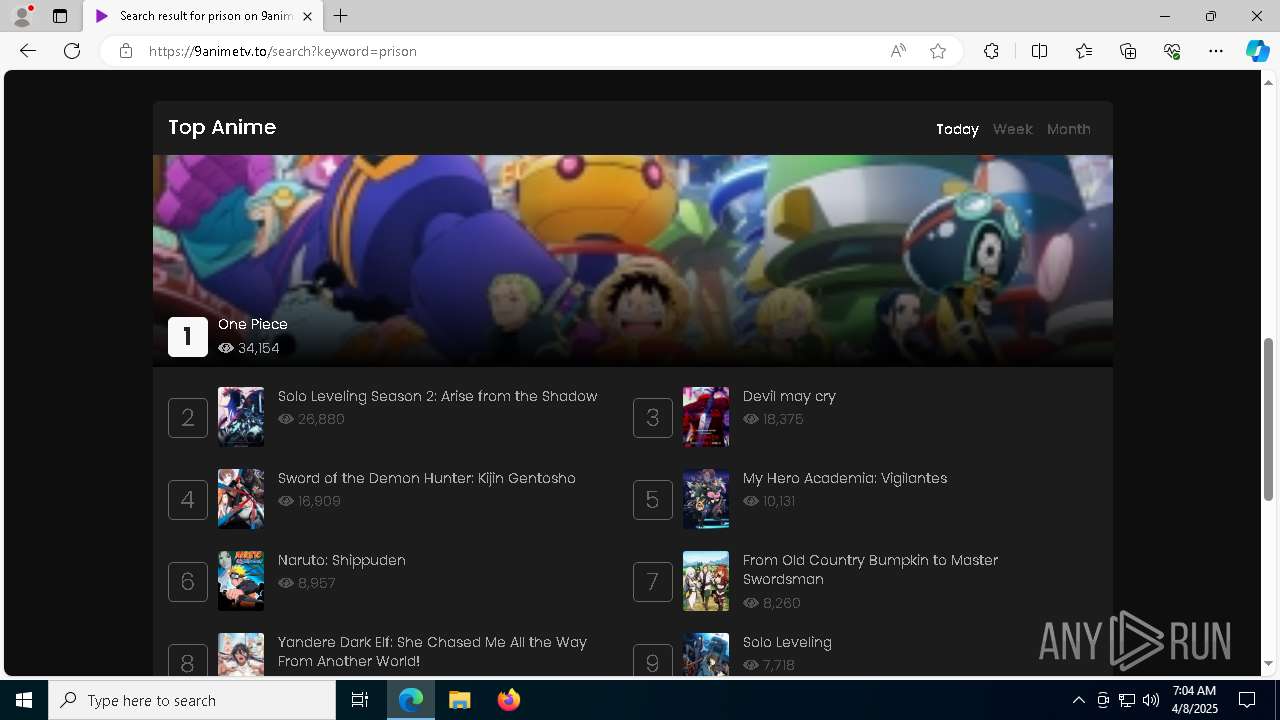Screen dimensions: 1280x720
Task: Open One Piece title link
Action: click(253, 324)
